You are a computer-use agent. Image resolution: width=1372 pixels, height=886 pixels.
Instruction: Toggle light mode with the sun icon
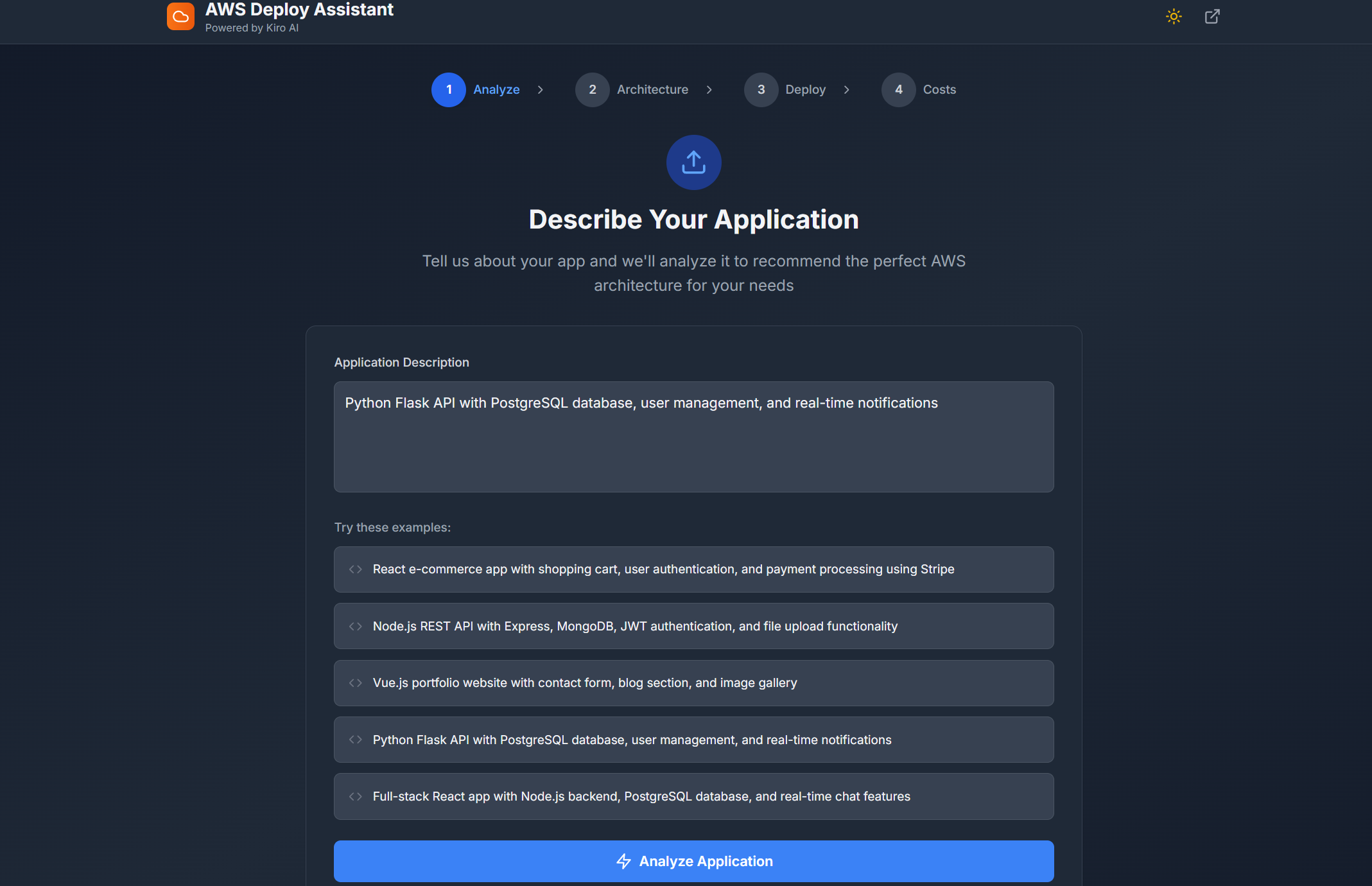click(x=1174, y=17)
